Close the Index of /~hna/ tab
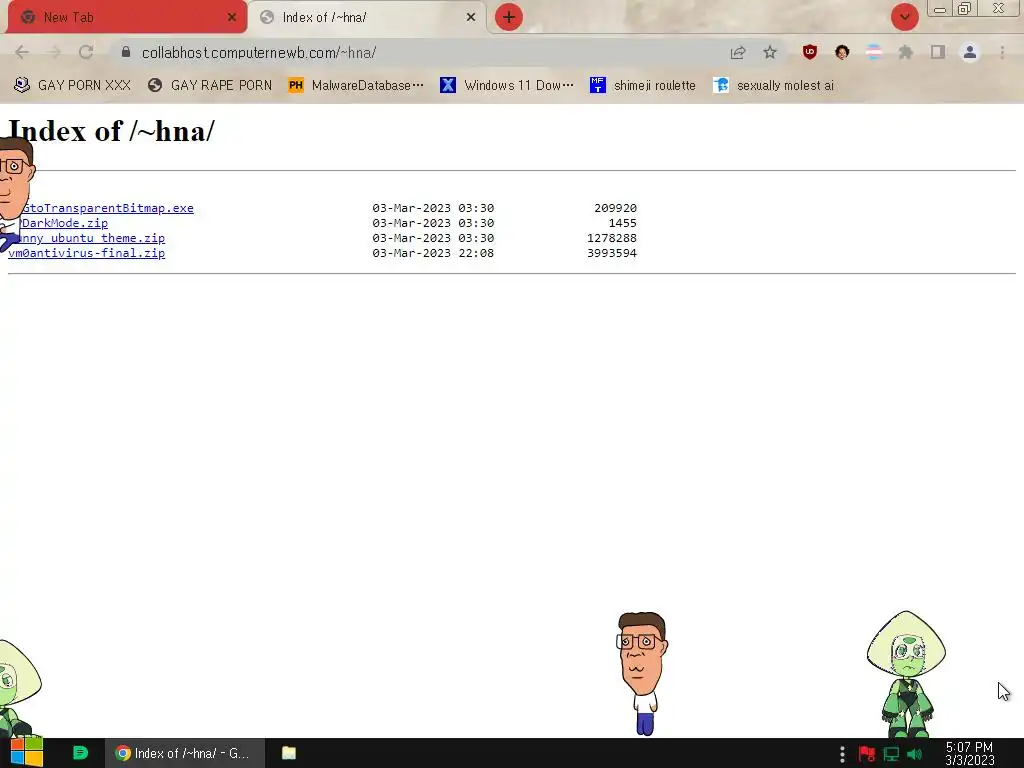The width and height of the screenshot is (1024, 768). (471, 18)
